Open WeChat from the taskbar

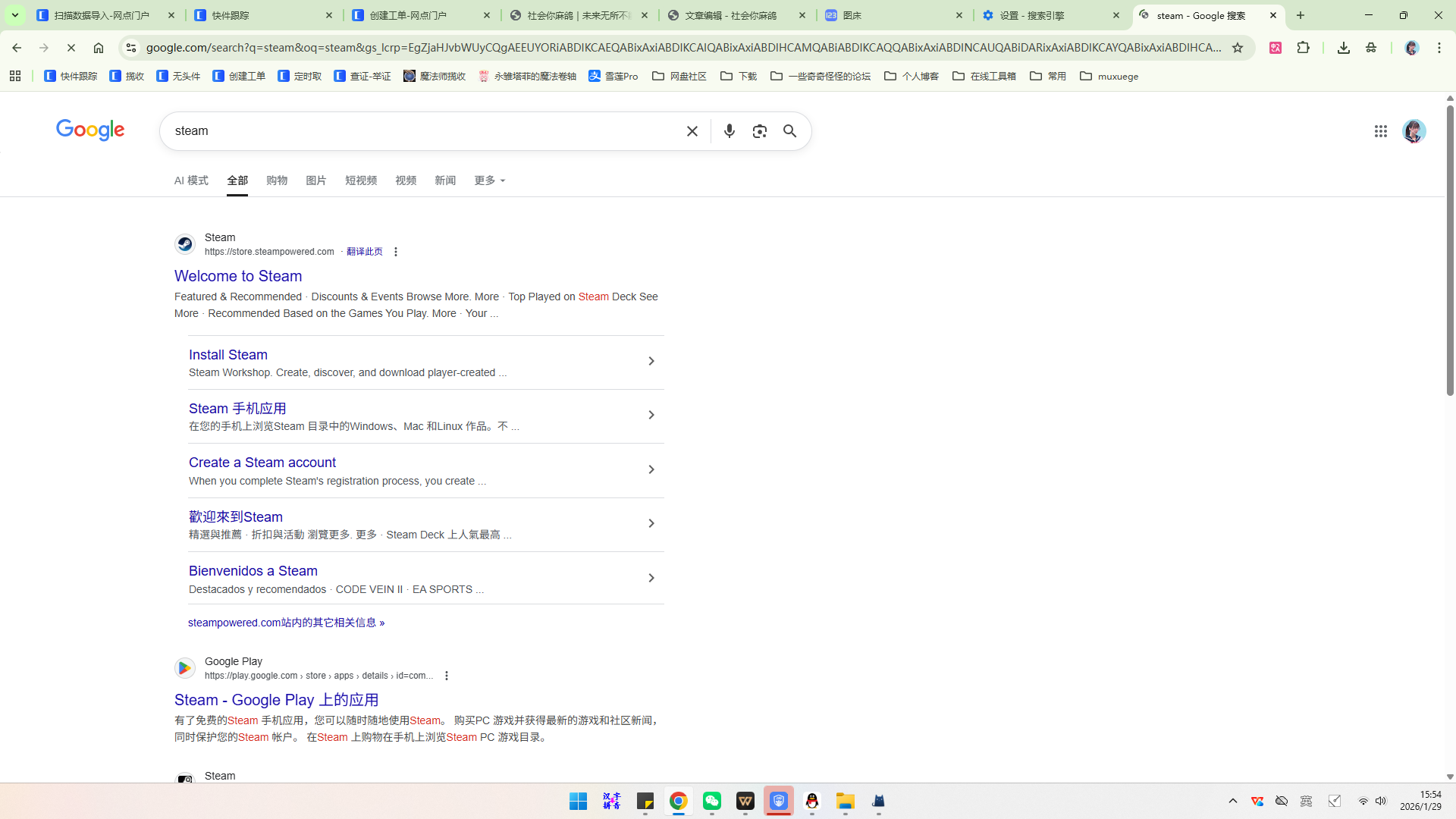(x=711, y=801)
